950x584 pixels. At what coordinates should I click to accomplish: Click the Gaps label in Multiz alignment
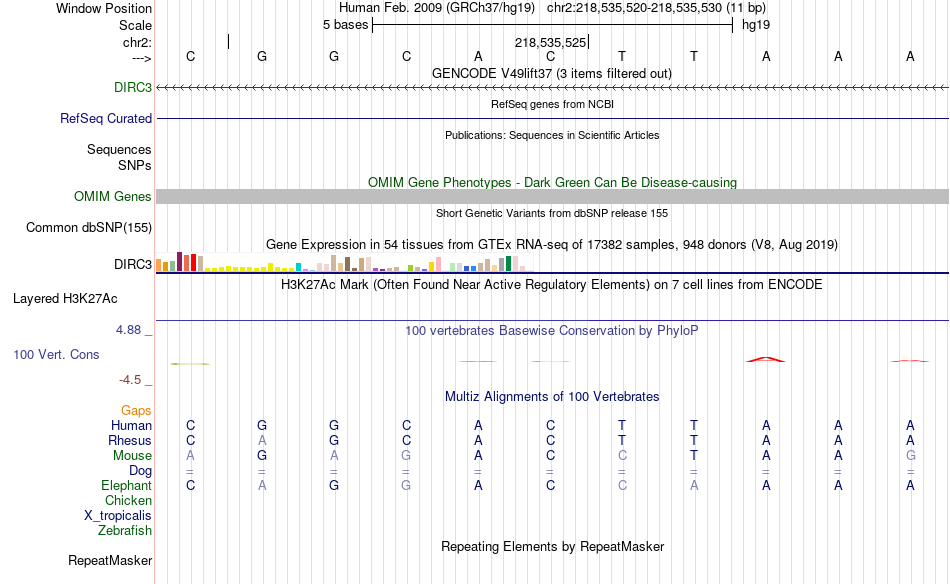click(136, 411)
